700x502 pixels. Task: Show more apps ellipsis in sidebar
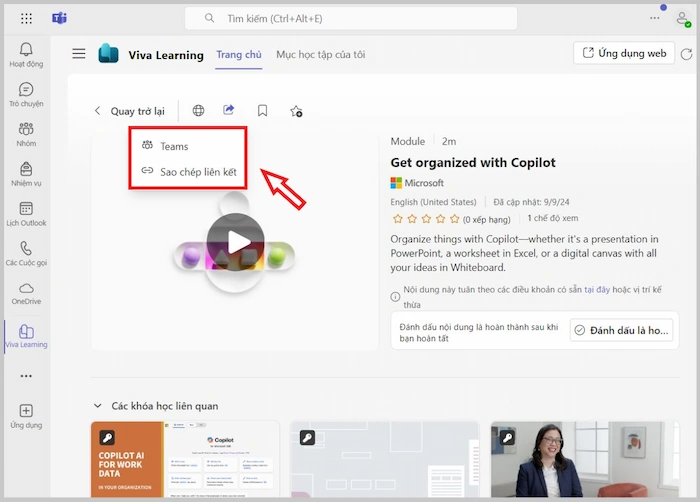26,376
